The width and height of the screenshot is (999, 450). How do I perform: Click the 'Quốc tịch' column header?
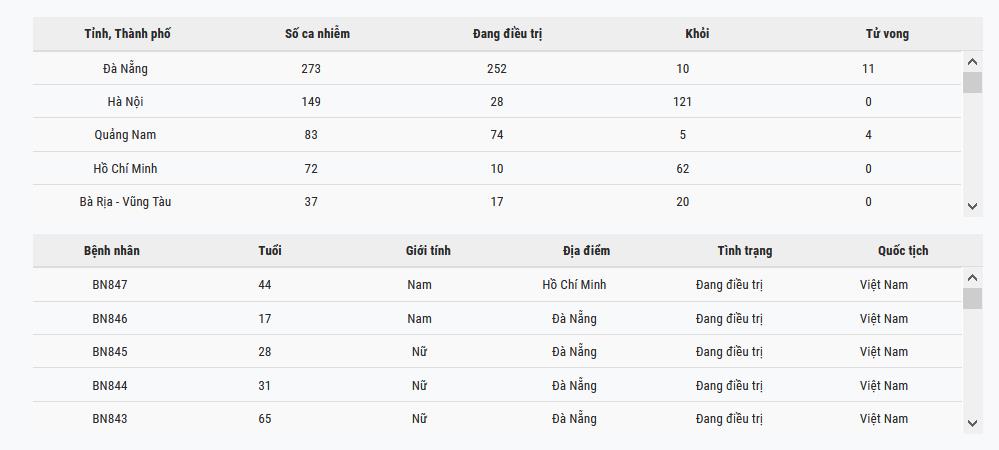coord(903,251)
